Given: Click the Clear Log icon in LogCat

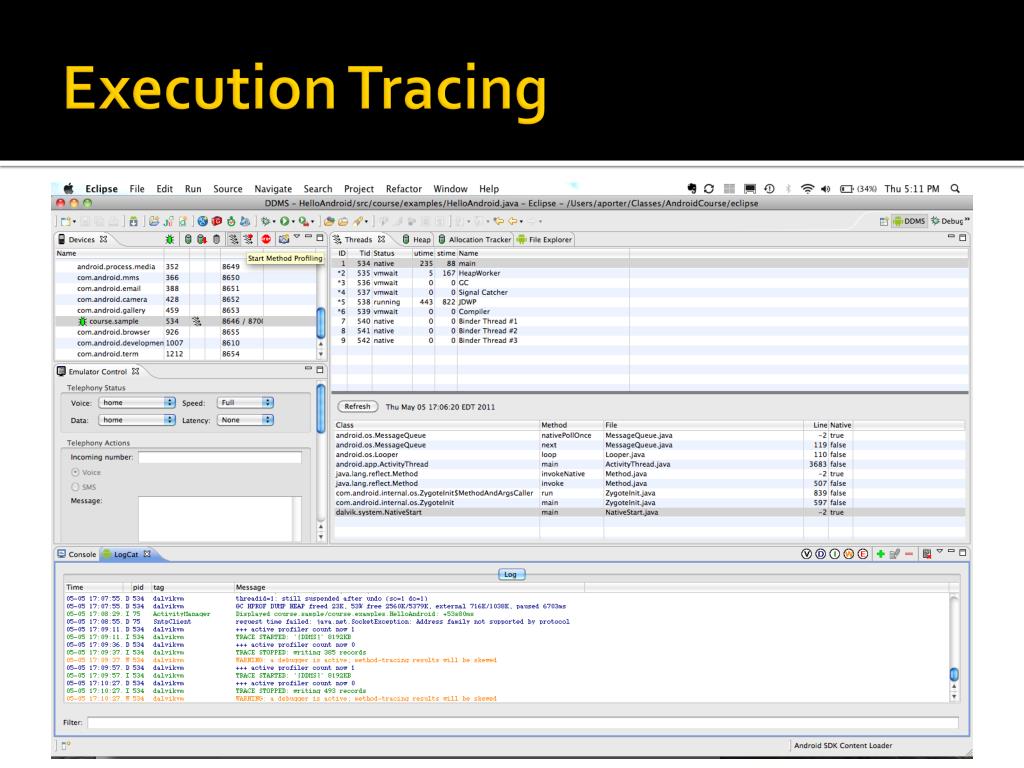Looking at the screenshot, I should point(927,554).
